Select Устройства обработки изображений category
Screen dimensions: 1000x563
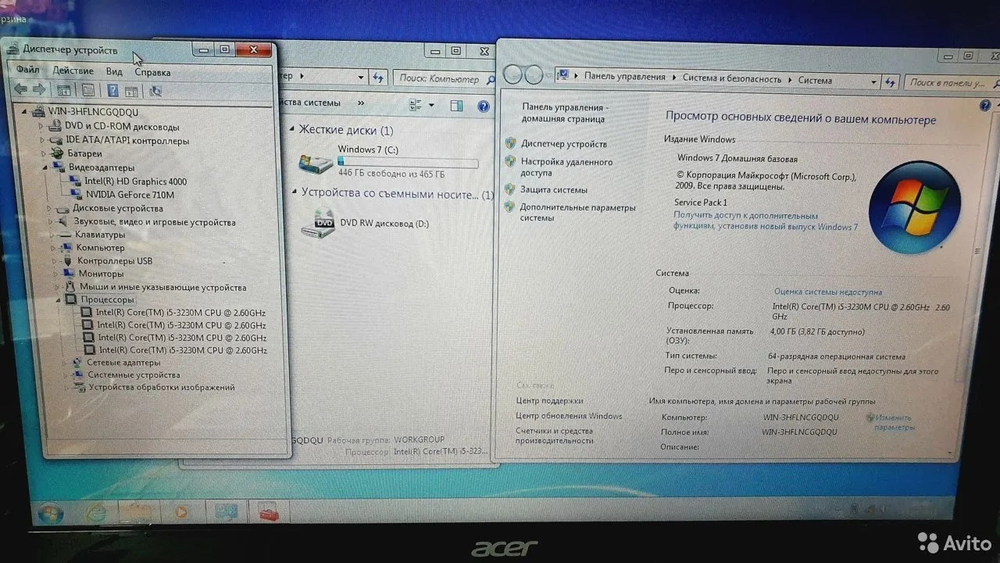(x=161, y=387)
